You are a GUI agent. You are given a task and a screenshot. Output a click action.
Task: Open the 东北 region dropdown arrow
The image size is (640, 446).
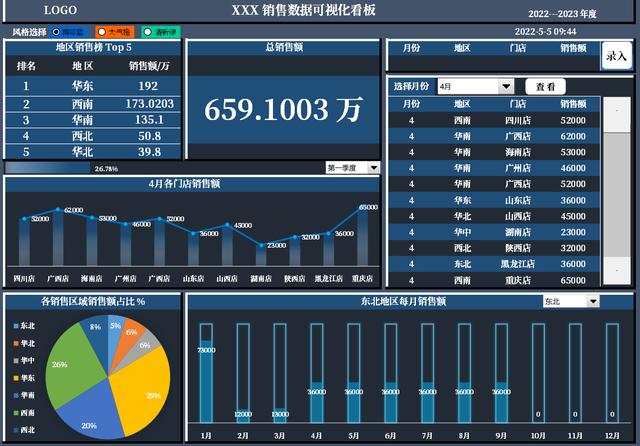tap(593, 302)
